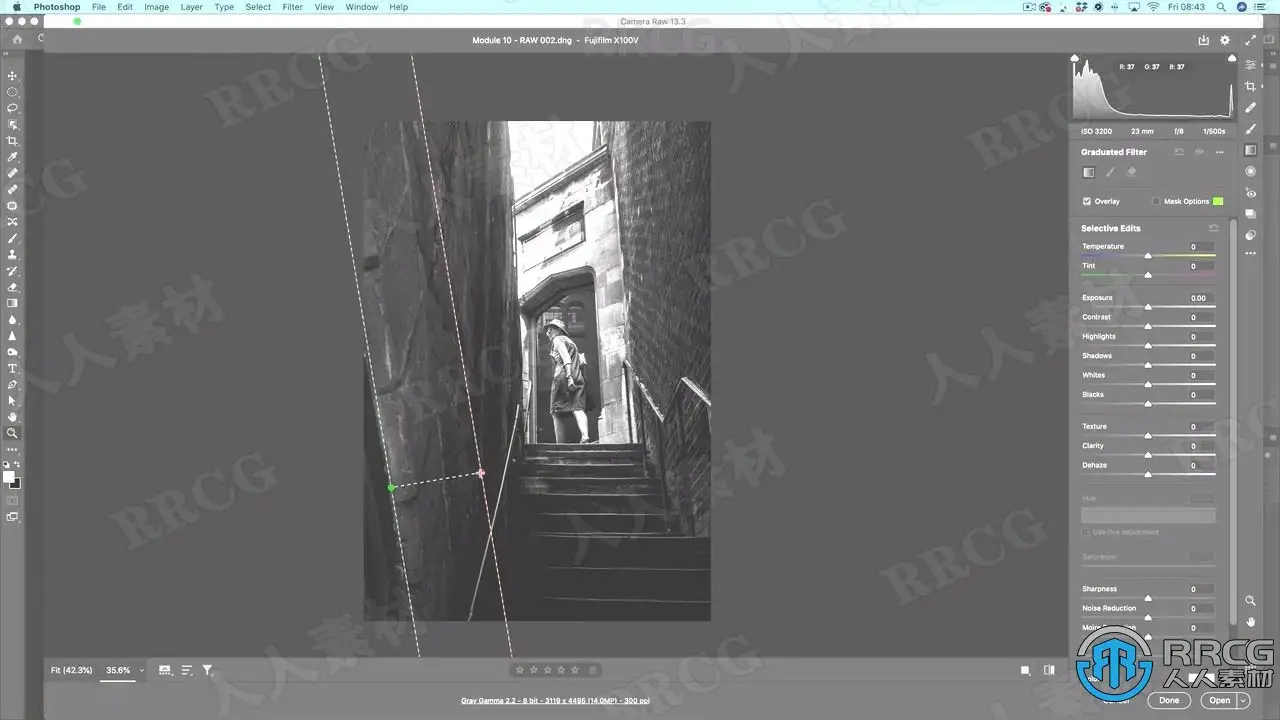Open the Filter menu
Viewport: 1280px width, 720px height.
(x=292, y=7)
